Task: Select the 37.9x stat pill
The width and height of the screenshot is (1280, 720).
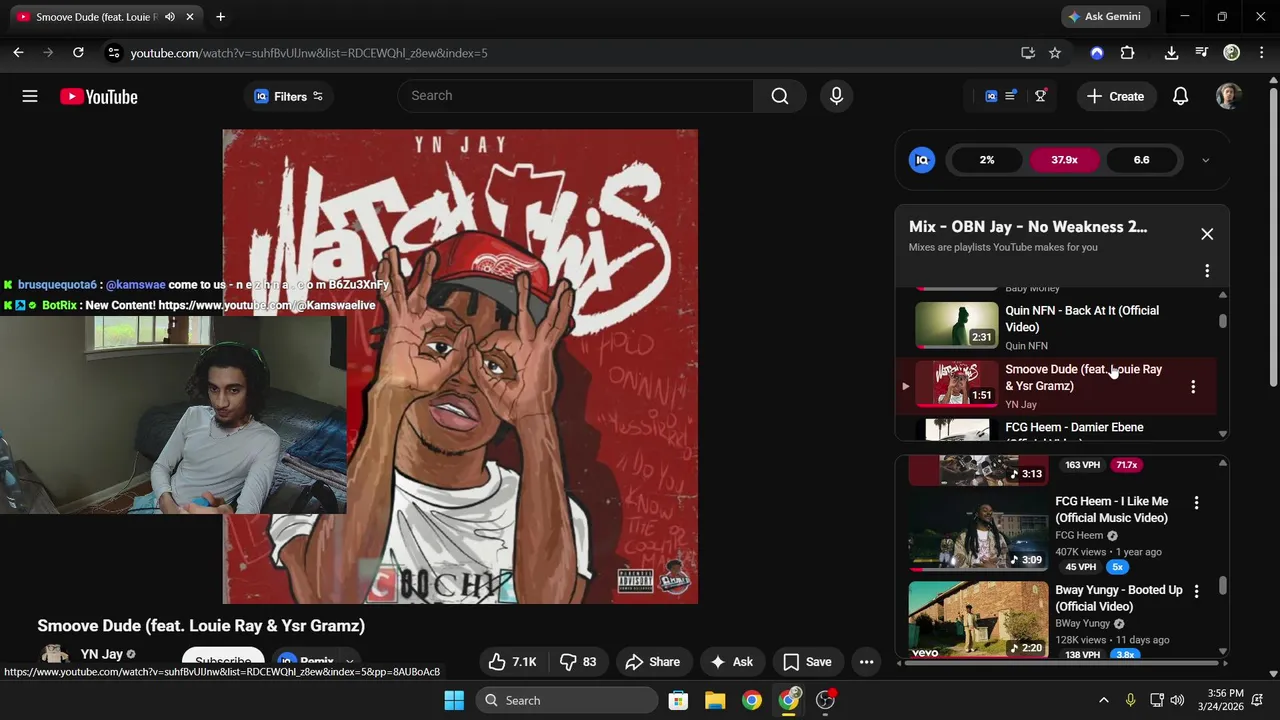Action: (x=1064, y=160)
